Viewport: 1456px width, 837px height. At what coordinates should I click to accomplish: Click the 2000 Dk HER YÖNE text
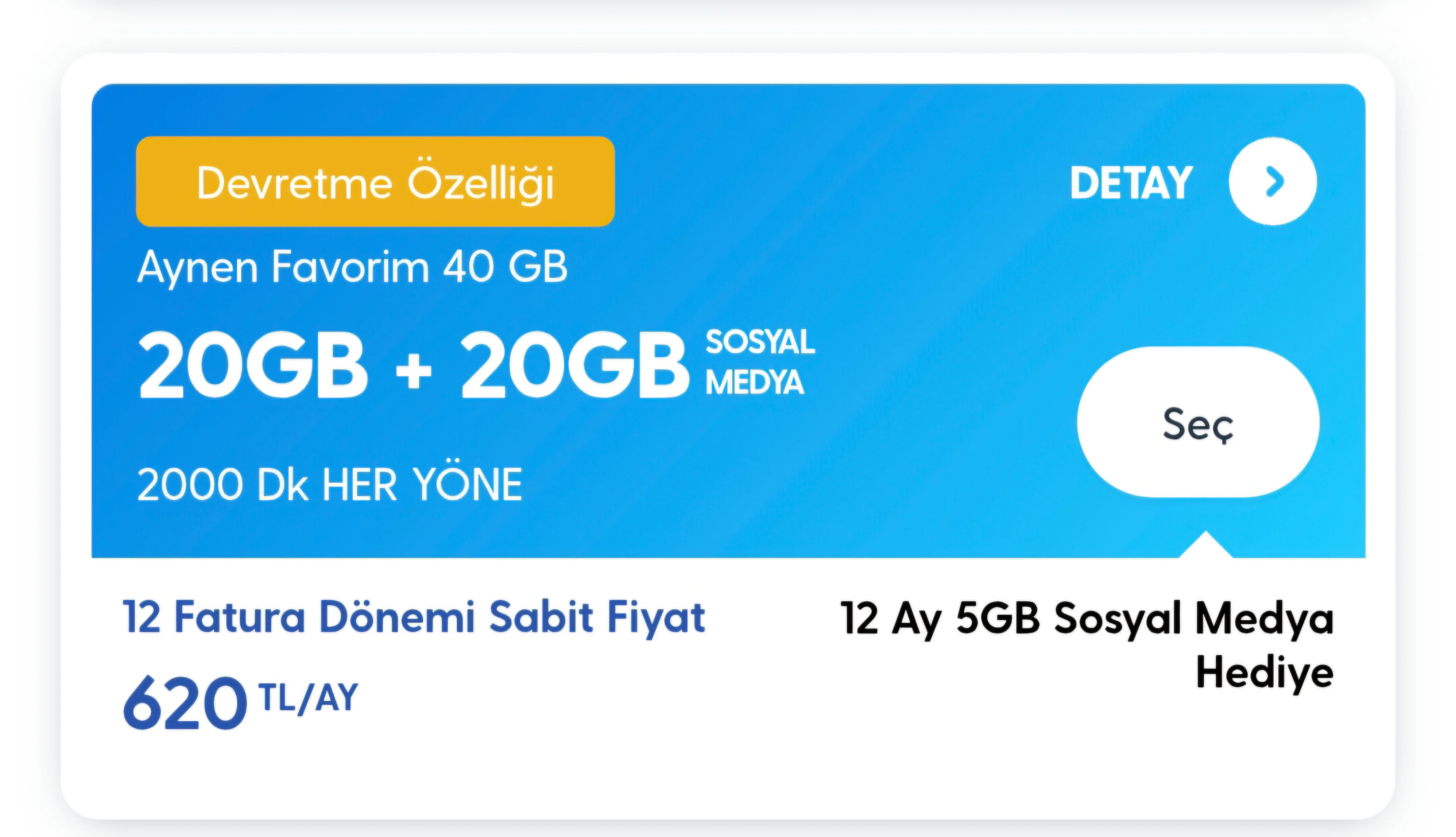tap(329, 485)
